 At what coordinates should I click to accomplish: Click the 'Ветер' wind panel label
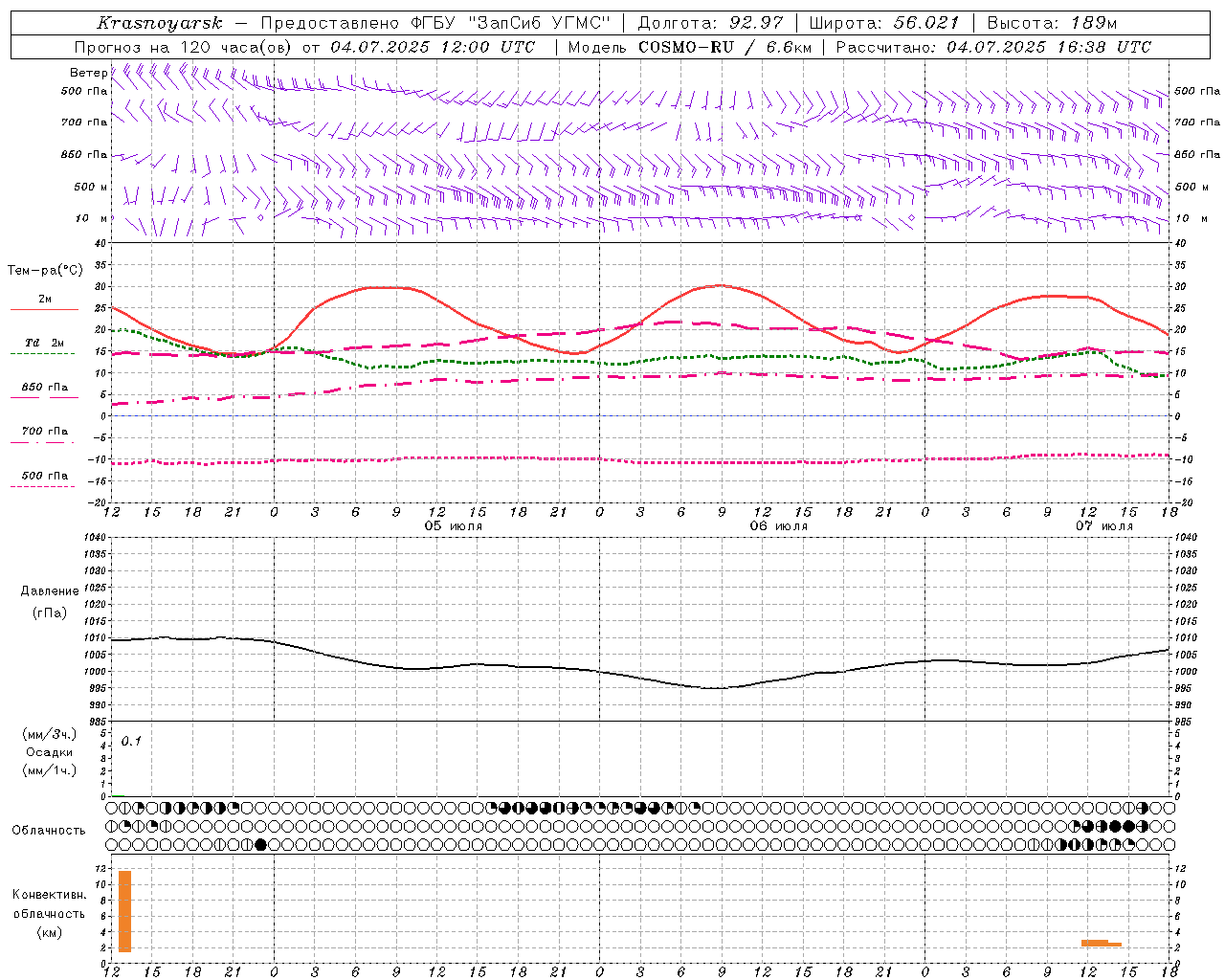point(88,73)
